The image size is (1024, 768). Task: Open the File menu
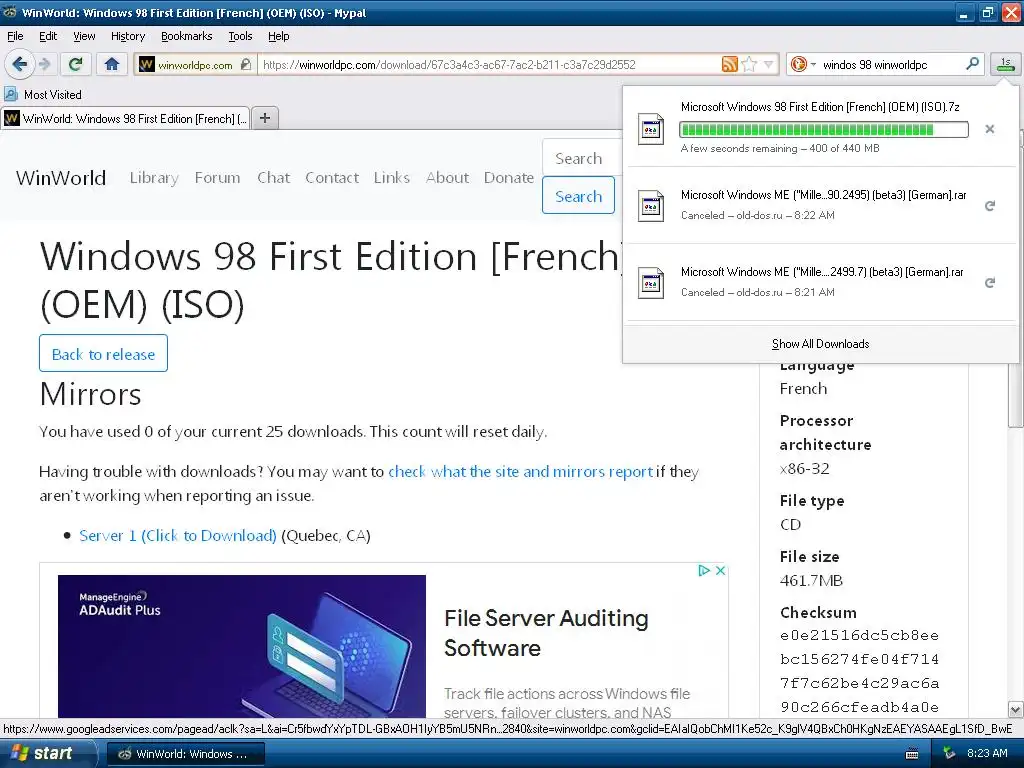(x=15, y=36)
